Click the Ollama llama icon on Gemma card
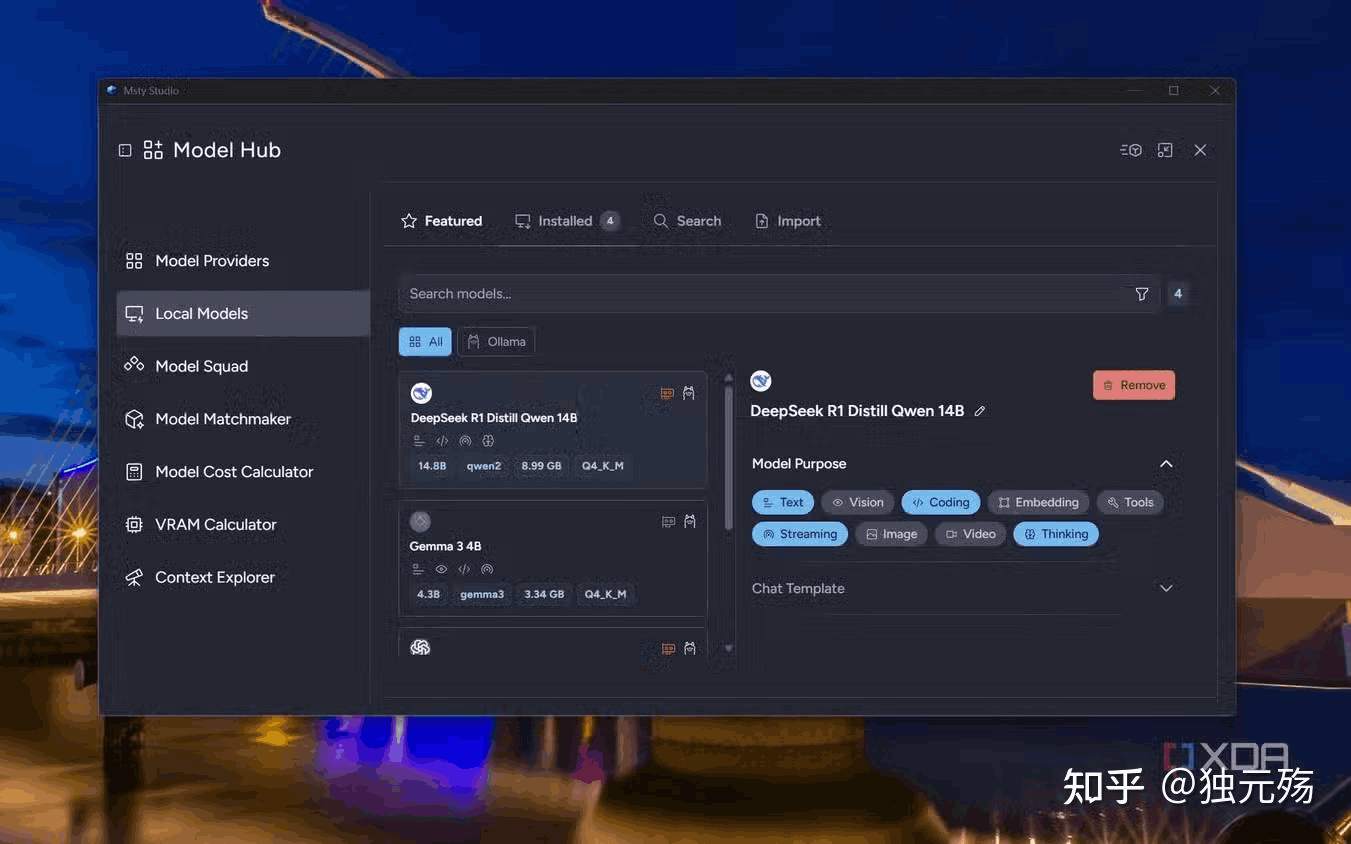1351x844 pixels. click(689, 522)
